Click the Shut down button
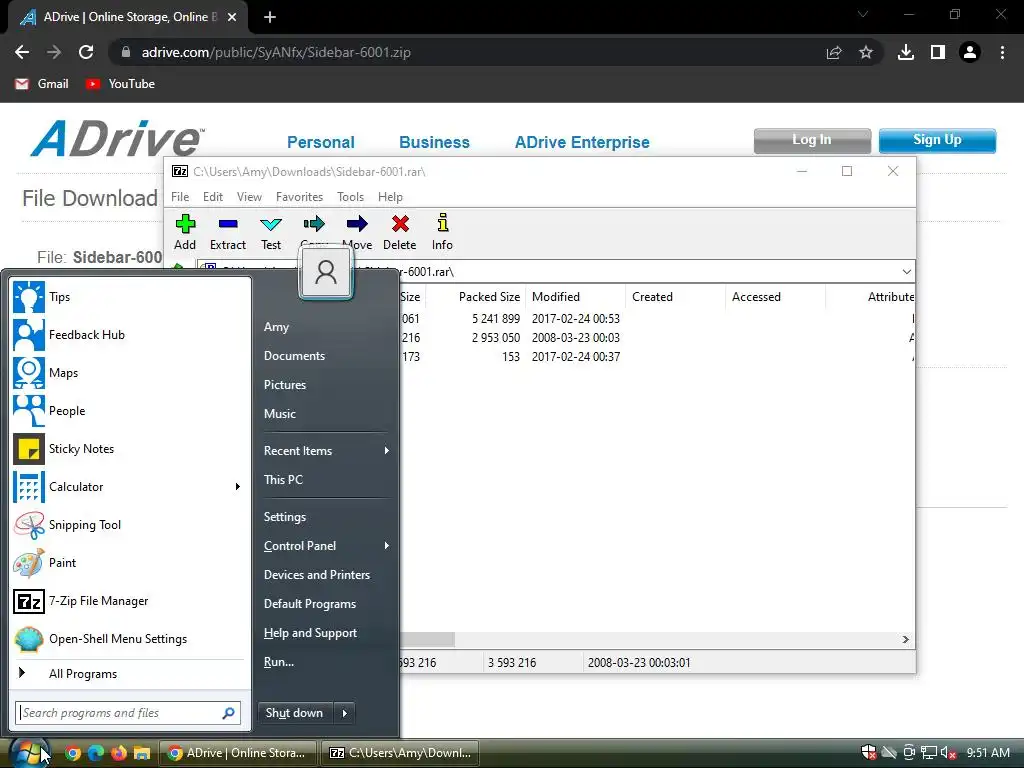This screenshot has height=768, width=1024. 295,713
